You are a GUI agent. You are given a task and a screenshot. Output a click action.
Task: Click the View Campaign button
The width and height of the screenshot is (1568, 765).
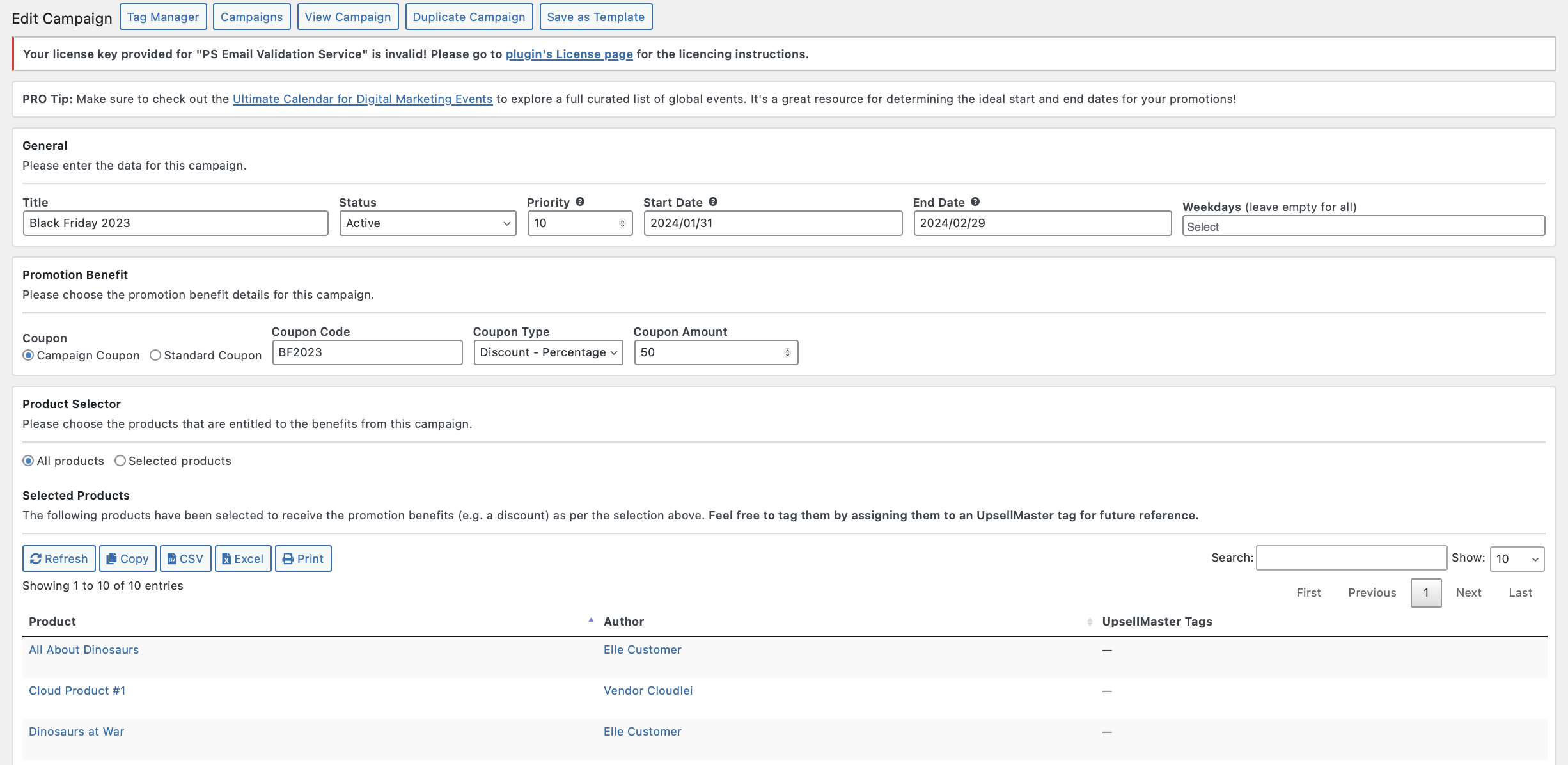[348, 17]
